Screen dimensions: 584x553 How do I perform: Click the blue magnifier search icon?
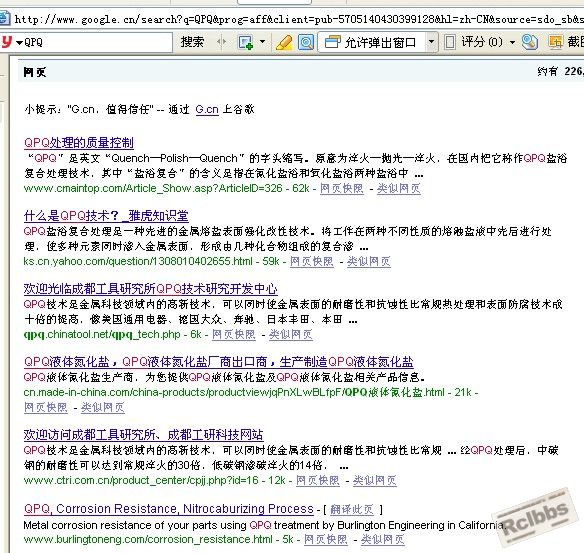point(305,42)
